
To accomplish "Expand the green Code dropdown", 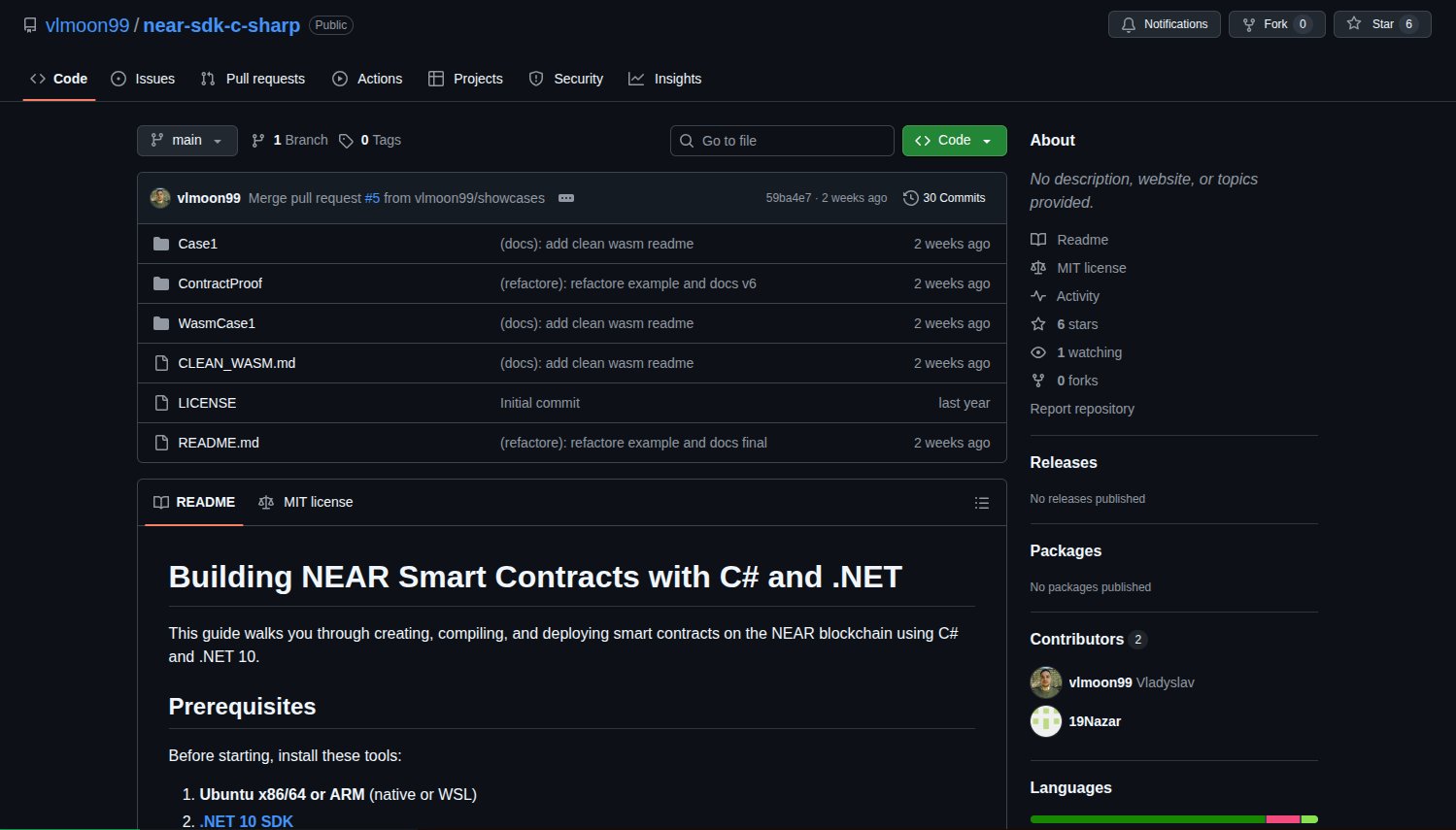I will [954, 141].
